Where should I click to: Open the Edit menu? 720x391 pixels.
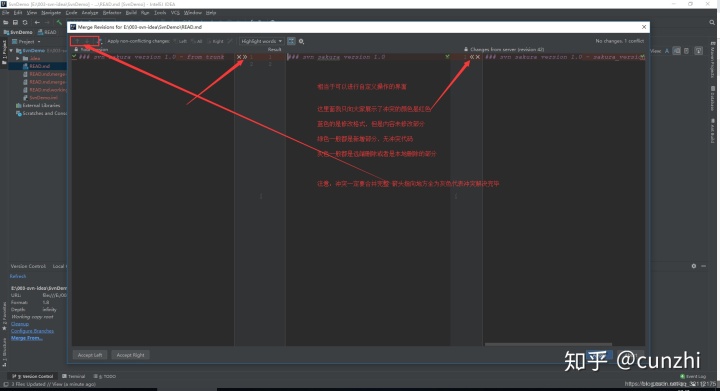pyautogui.click(x=17, y=13)
